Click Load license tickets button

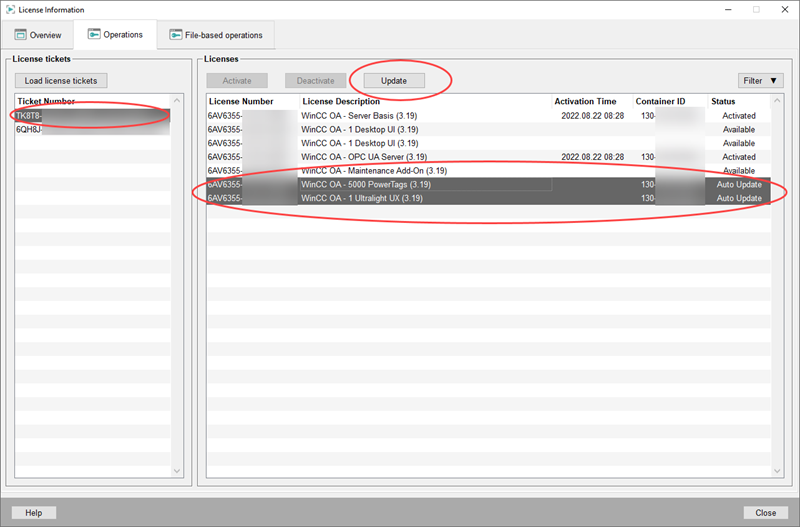click(61, 81)
